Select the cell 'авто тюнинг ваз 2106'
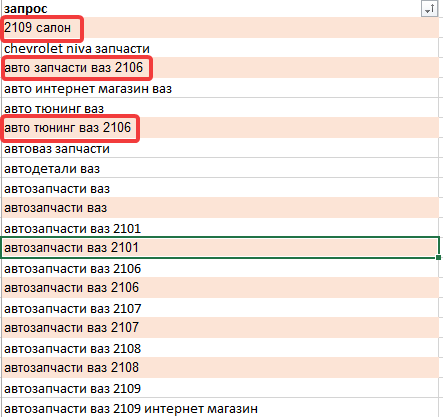443x417 pixels. tap(220, 127)
